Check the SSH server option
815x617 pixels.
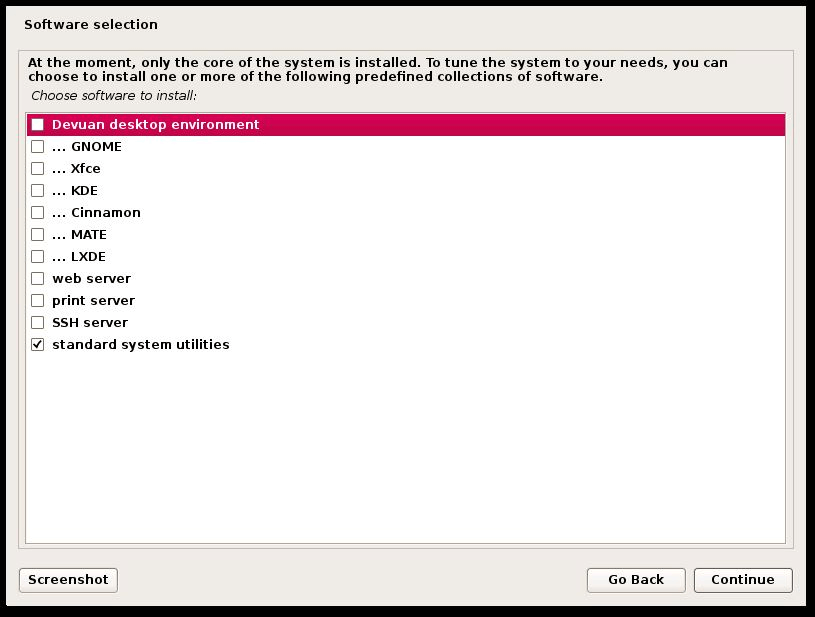point(38,322)
